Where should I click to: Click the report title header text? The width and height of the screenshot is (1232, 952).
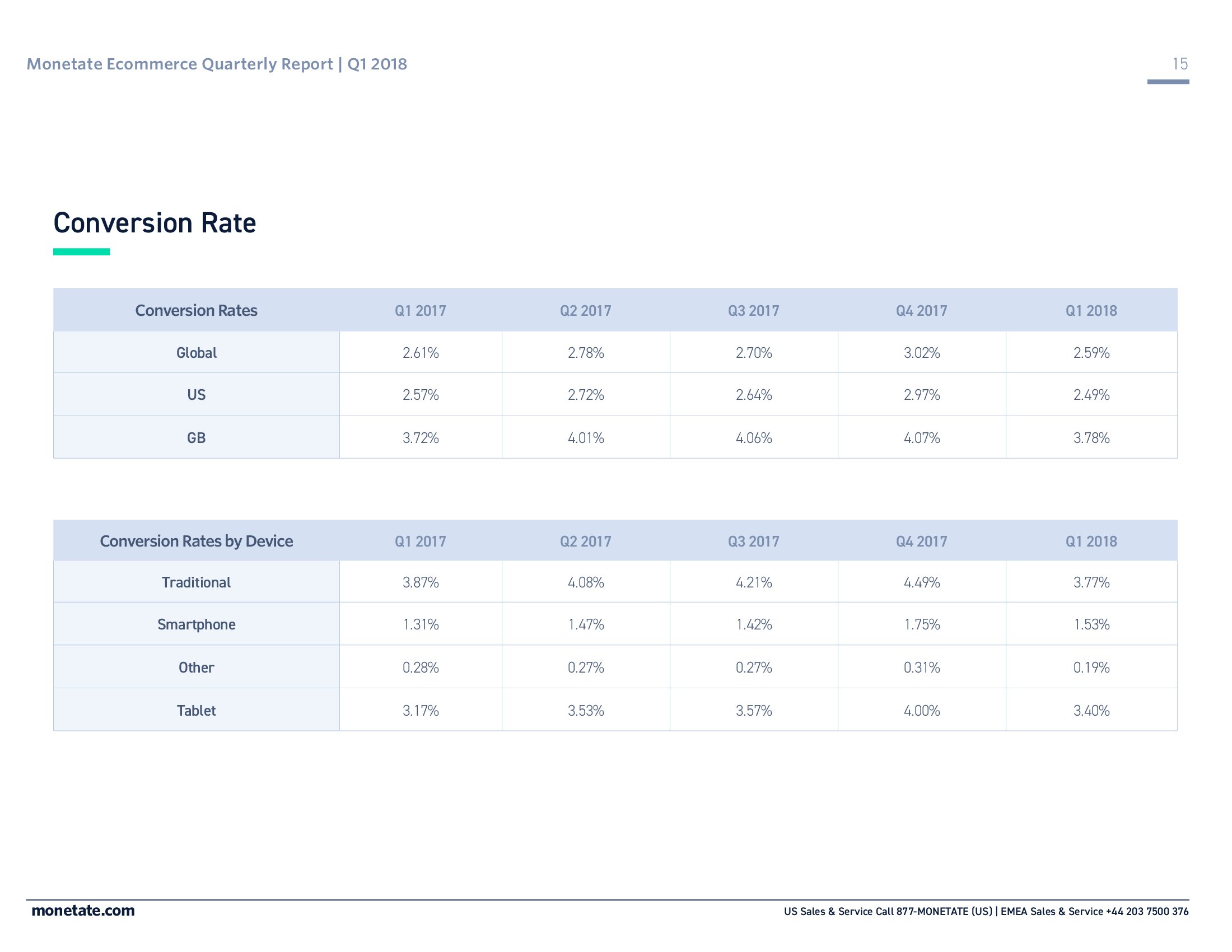[x=217, y=64]
